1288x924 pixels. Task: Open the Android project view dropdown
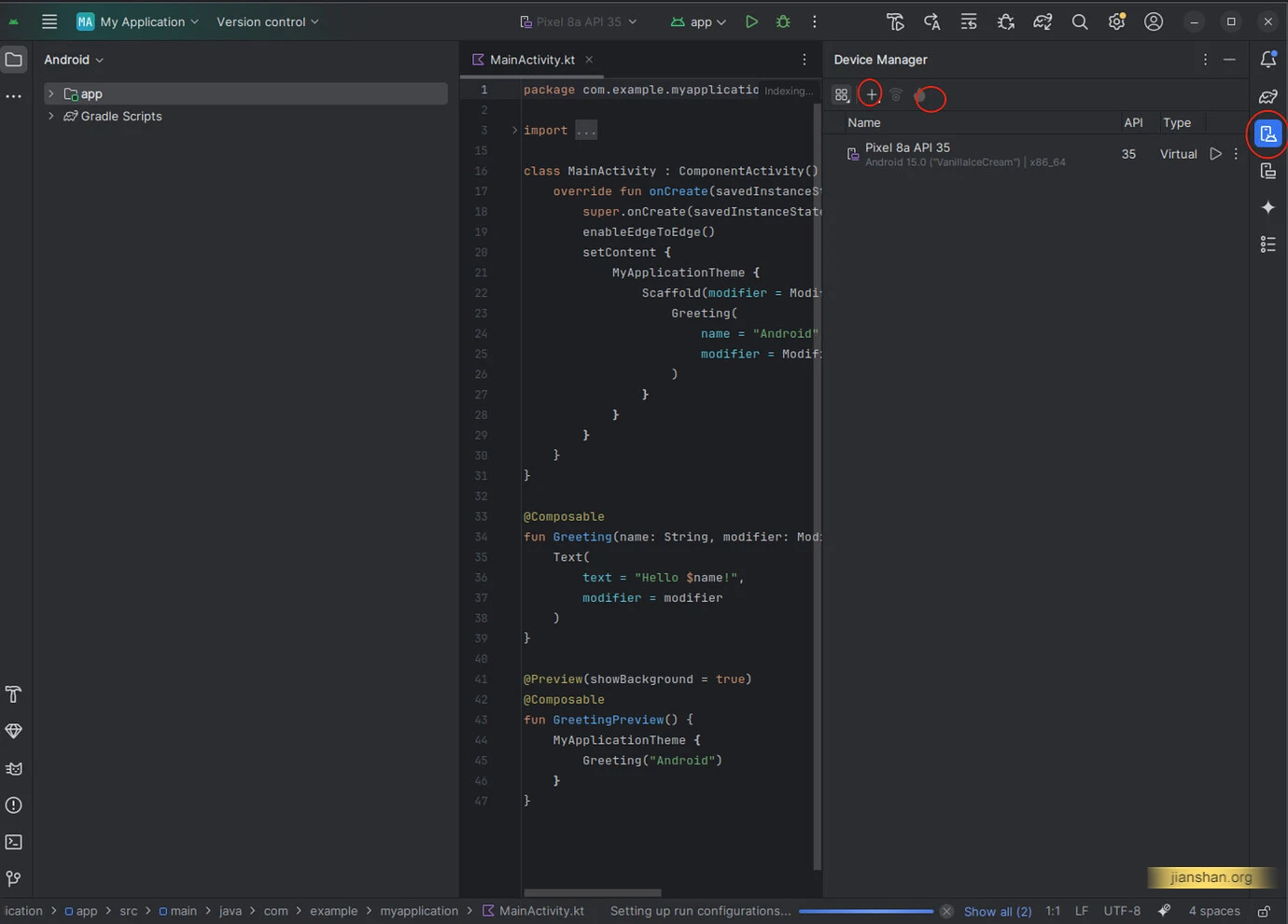74,60
